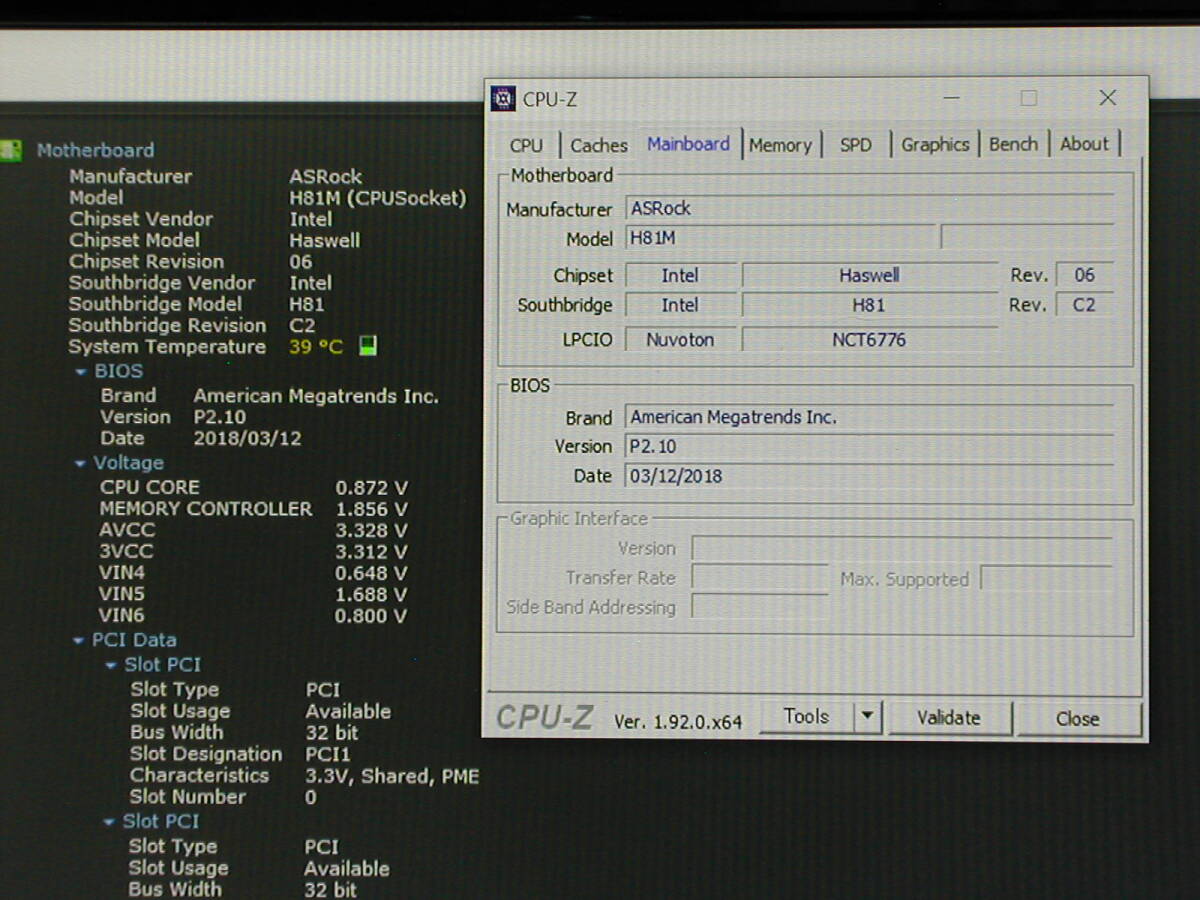
Task: Click the Ver. 1.92.0.x64 version text
Action: 678,722
